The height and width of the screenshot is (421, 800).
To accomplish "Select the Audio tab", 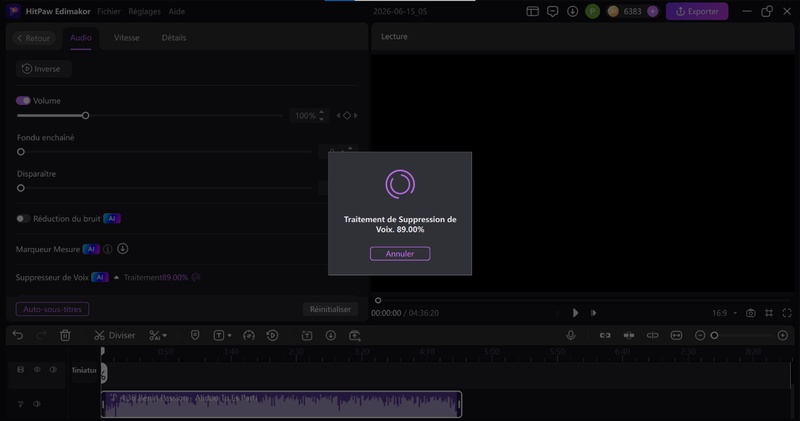I will coord(81,38).
